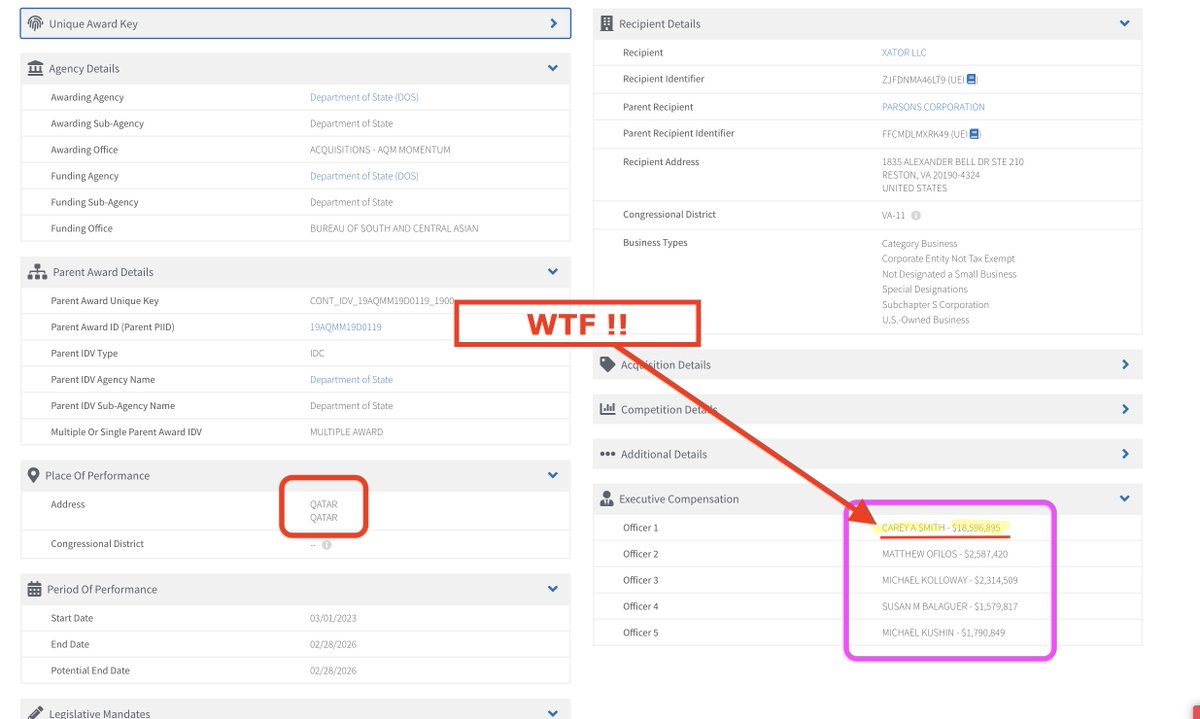Click the Recipient Details building icon
The height and width of the screenshot is (719, 1200).
click(x=607, y=23)
